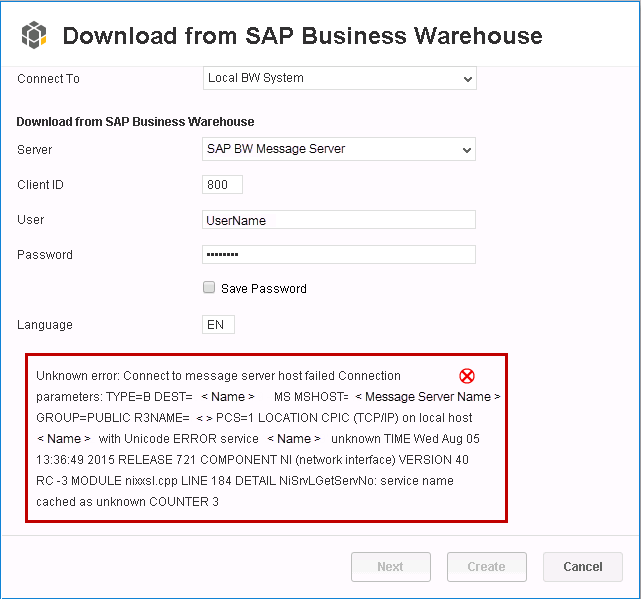Click the 'Connect To' label
Image resolution: width=641 pixels, height=599 pixels.
[48, 79]
